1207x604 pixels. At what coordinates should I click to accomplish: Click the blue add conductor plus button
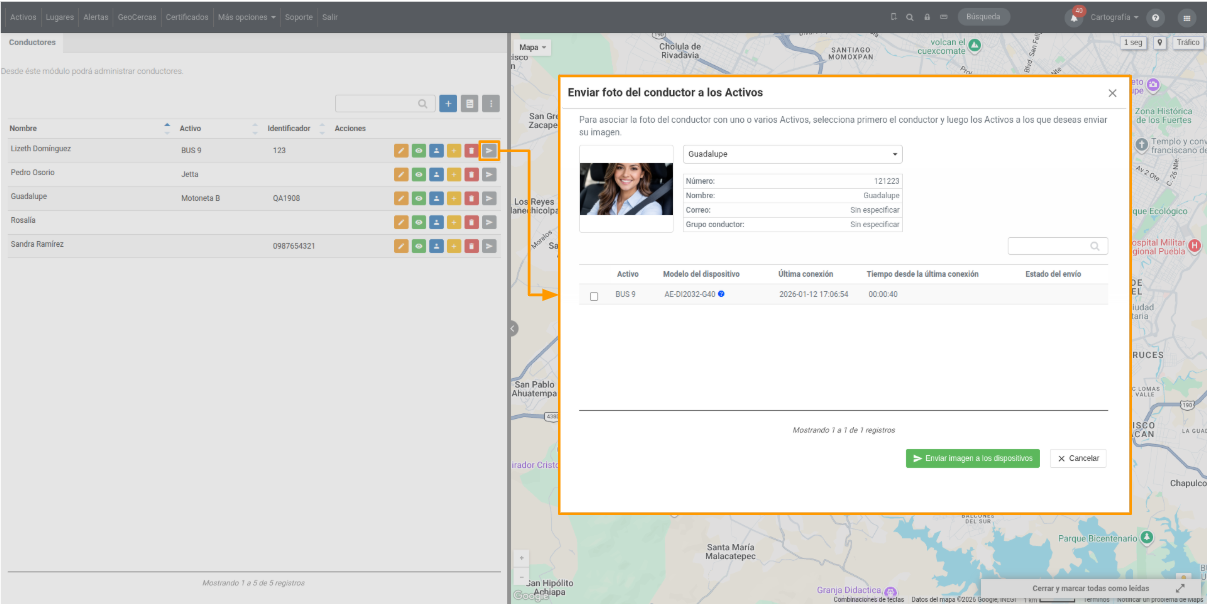pyautogui.click(x=447, y=103)
